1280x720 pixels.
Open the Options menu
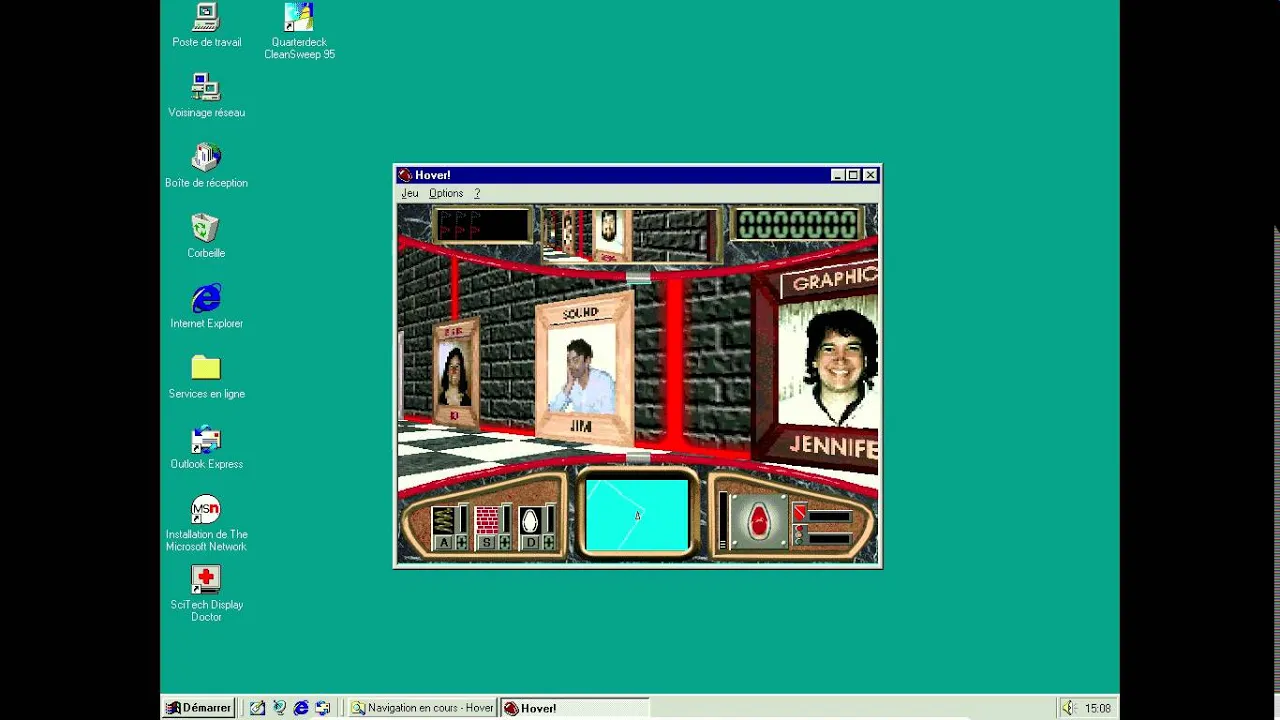pos(446,193)
